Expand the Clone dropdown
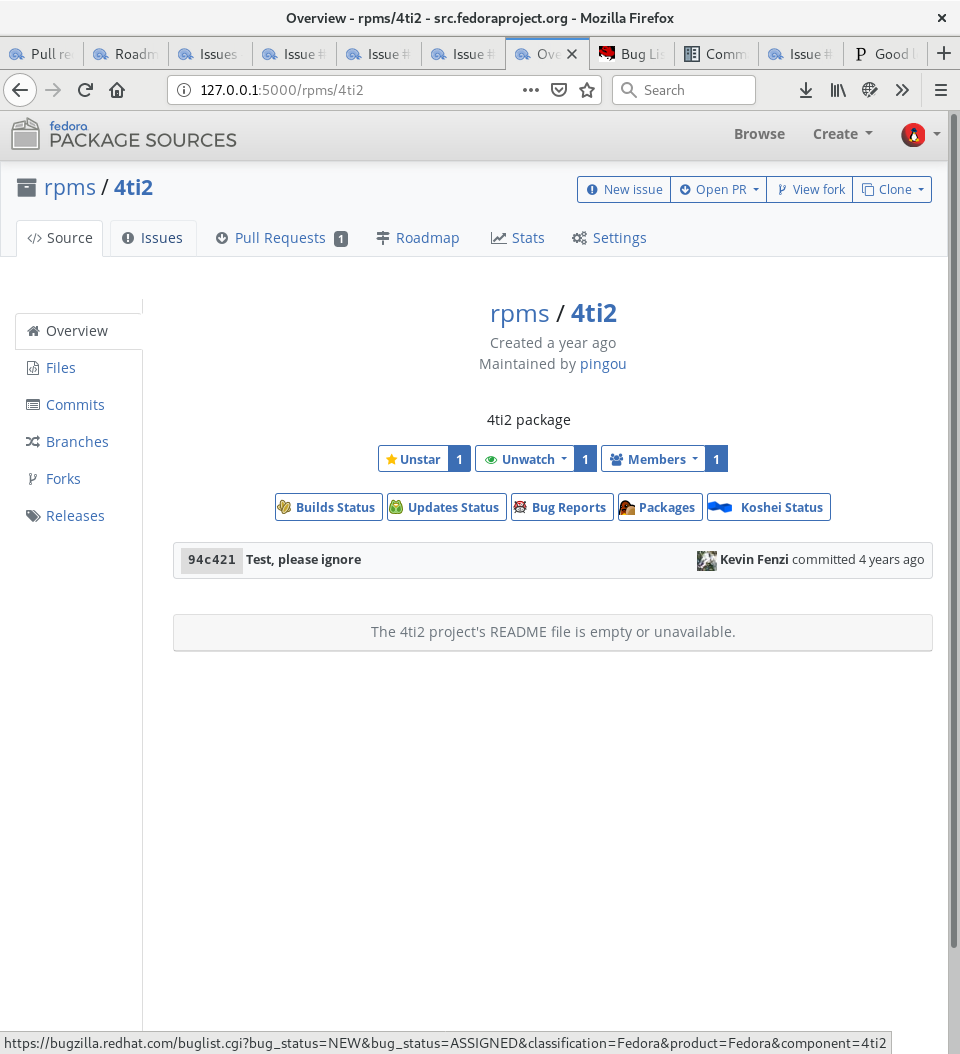 point(892,190)
